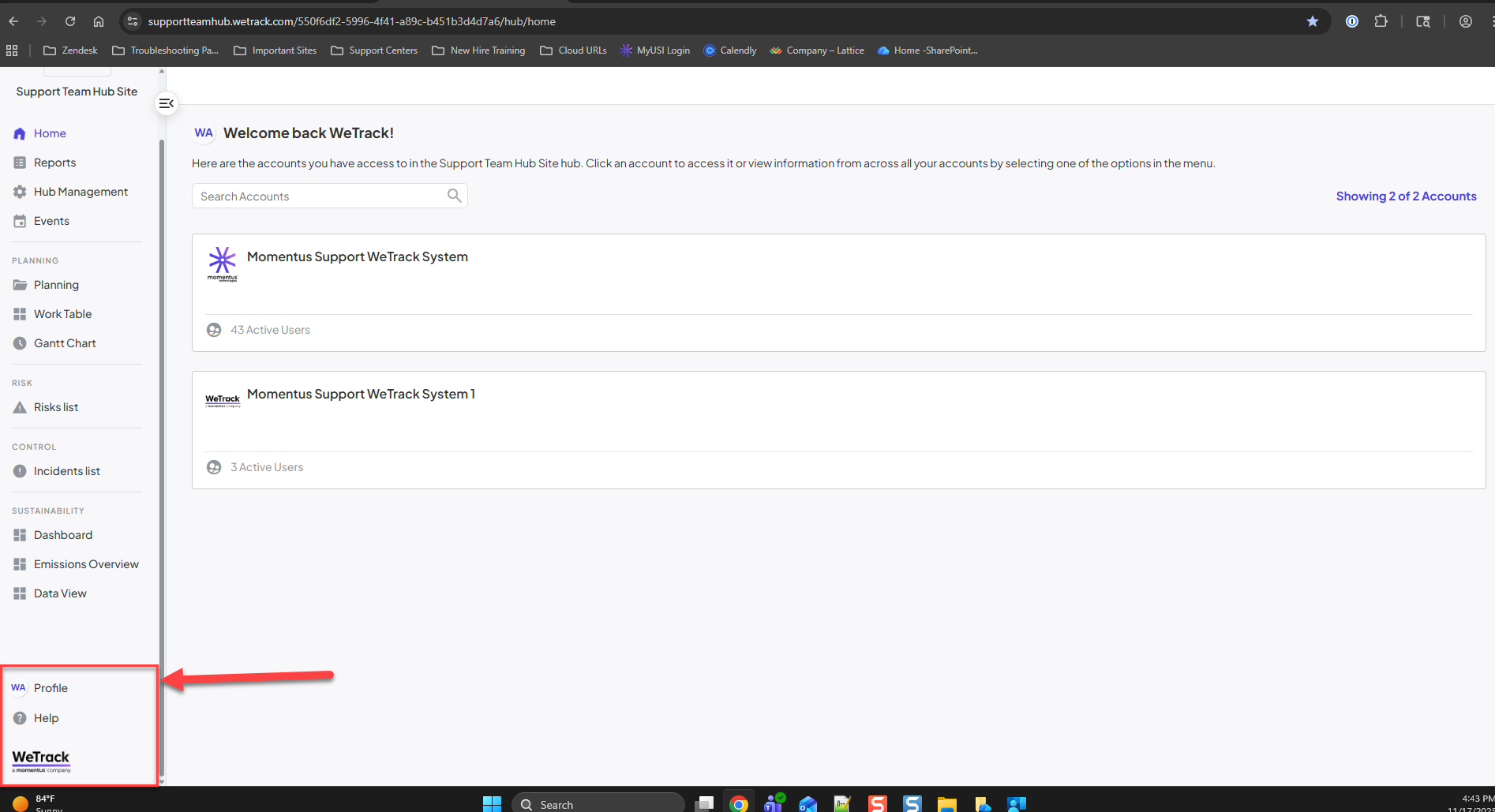Click the Windows taskbar Search box

pyautogui.click(x=598, y=803)
